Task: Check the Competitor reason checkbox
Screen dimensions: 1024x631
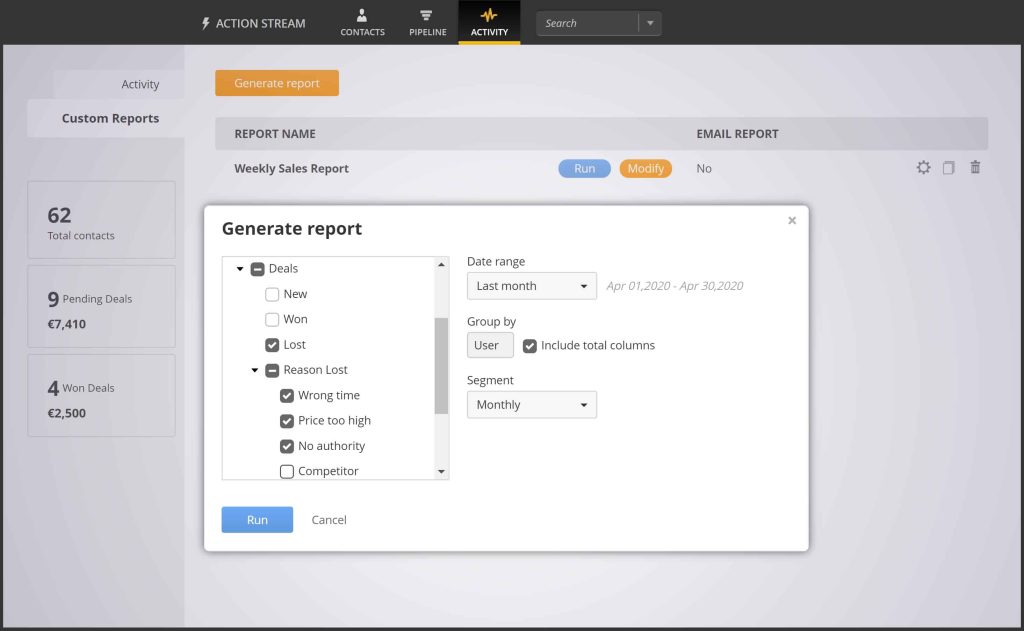Action: tap(287, 471)
